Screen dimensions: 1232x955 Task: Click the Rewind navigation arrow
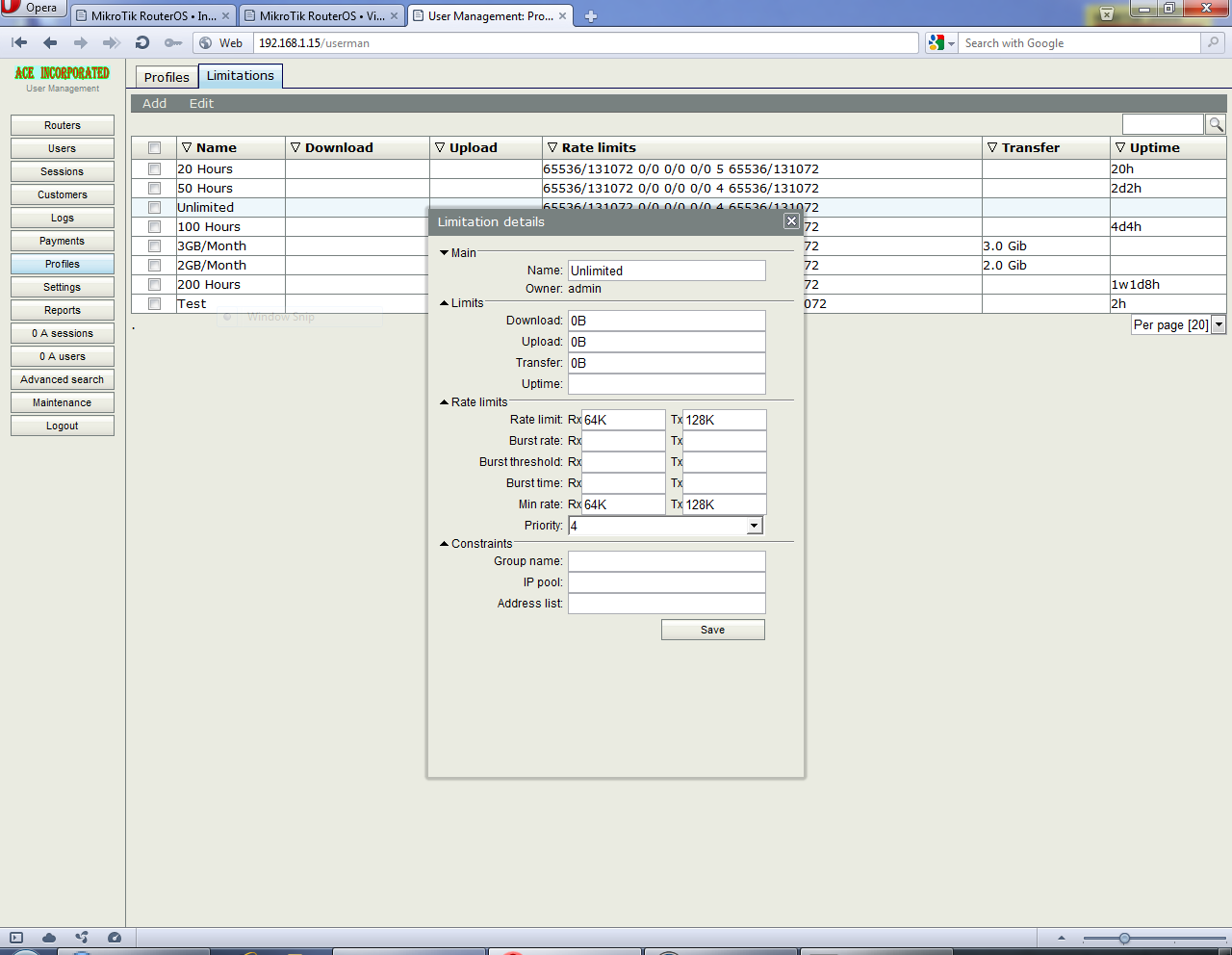(x=19, y=42)
